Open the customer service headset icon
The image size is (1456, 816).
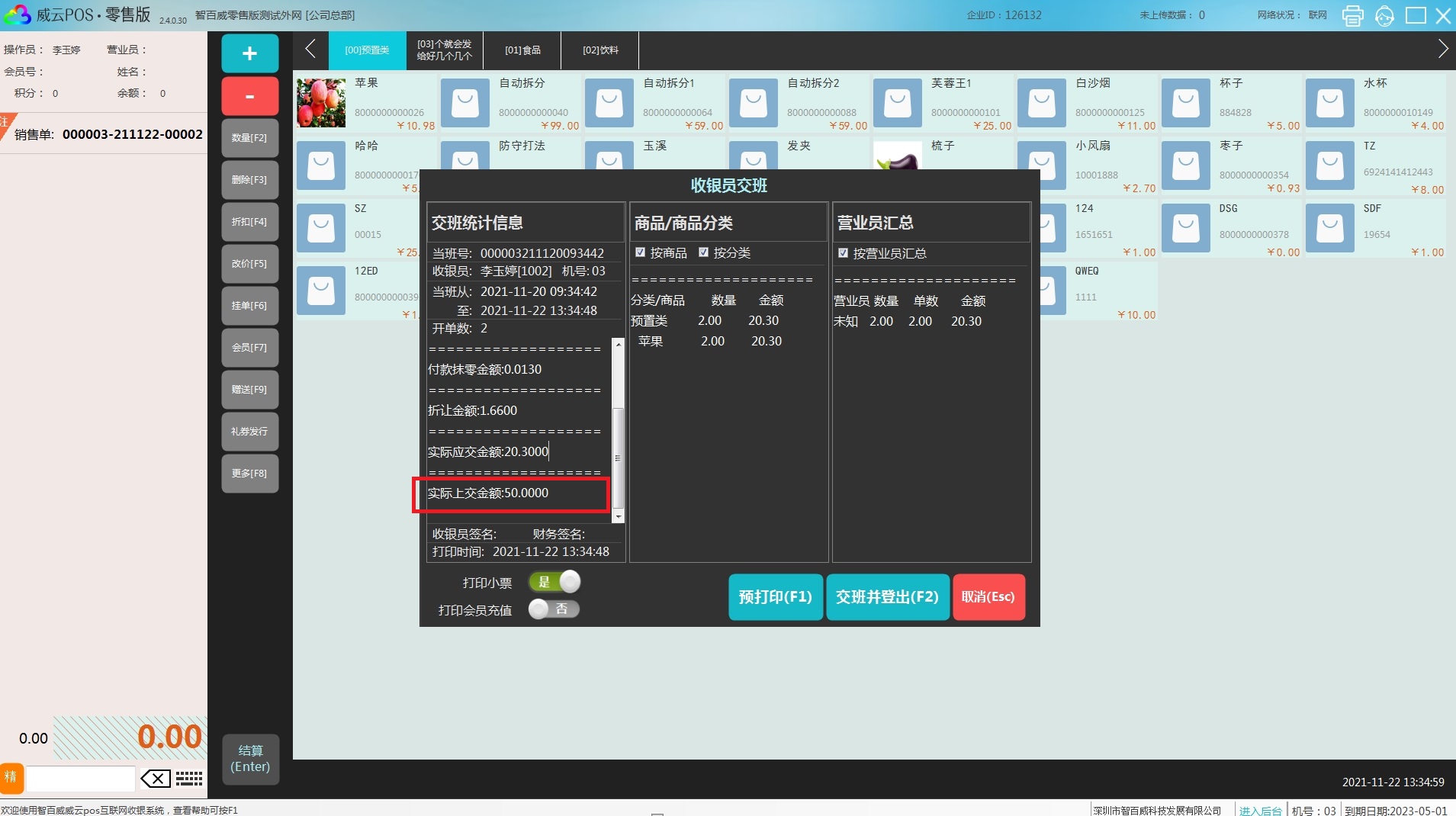tap(1384, 15)
